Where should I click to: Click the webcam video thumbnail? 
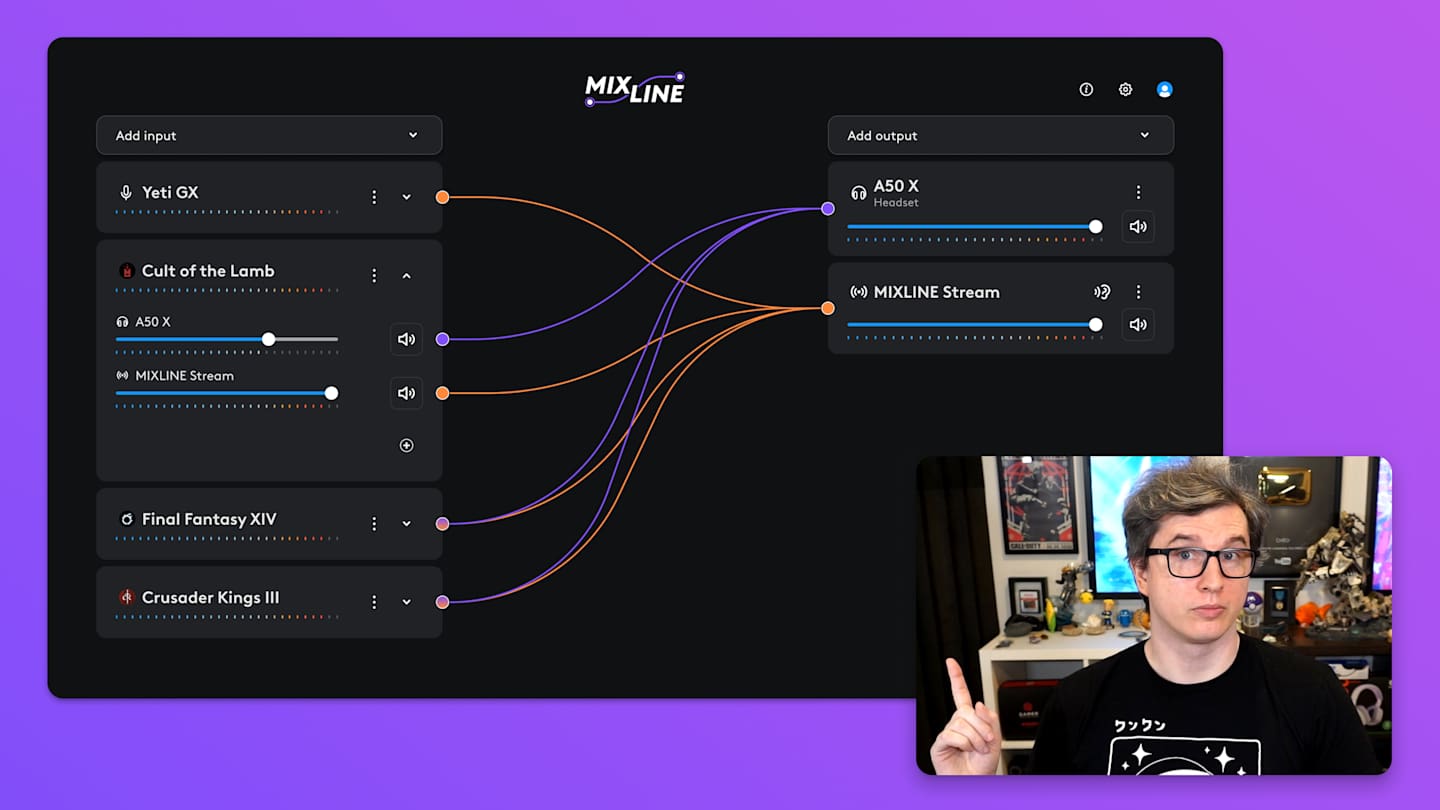point(1154,615)
